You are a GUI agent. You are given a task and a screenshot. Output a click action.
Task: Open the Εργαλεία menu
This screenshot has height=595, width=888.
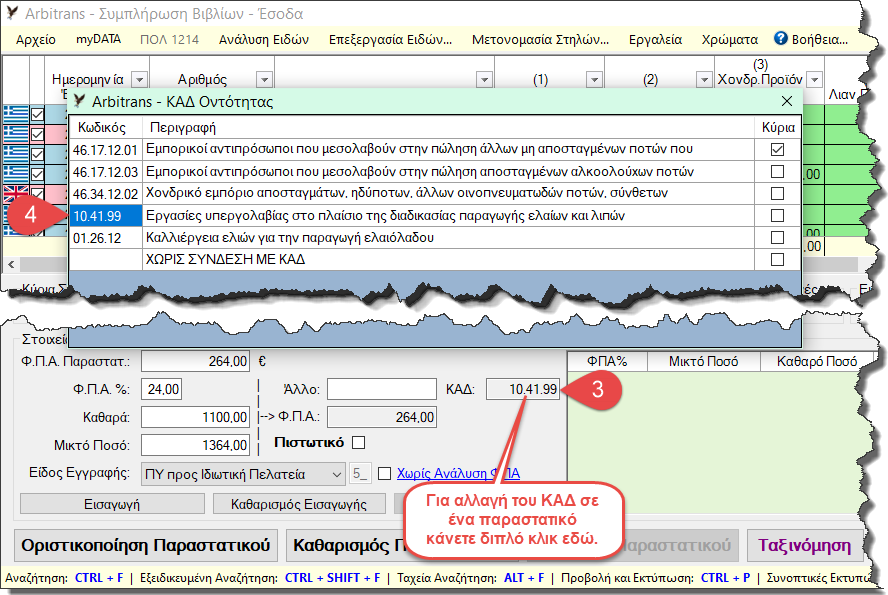click(655, 40)
